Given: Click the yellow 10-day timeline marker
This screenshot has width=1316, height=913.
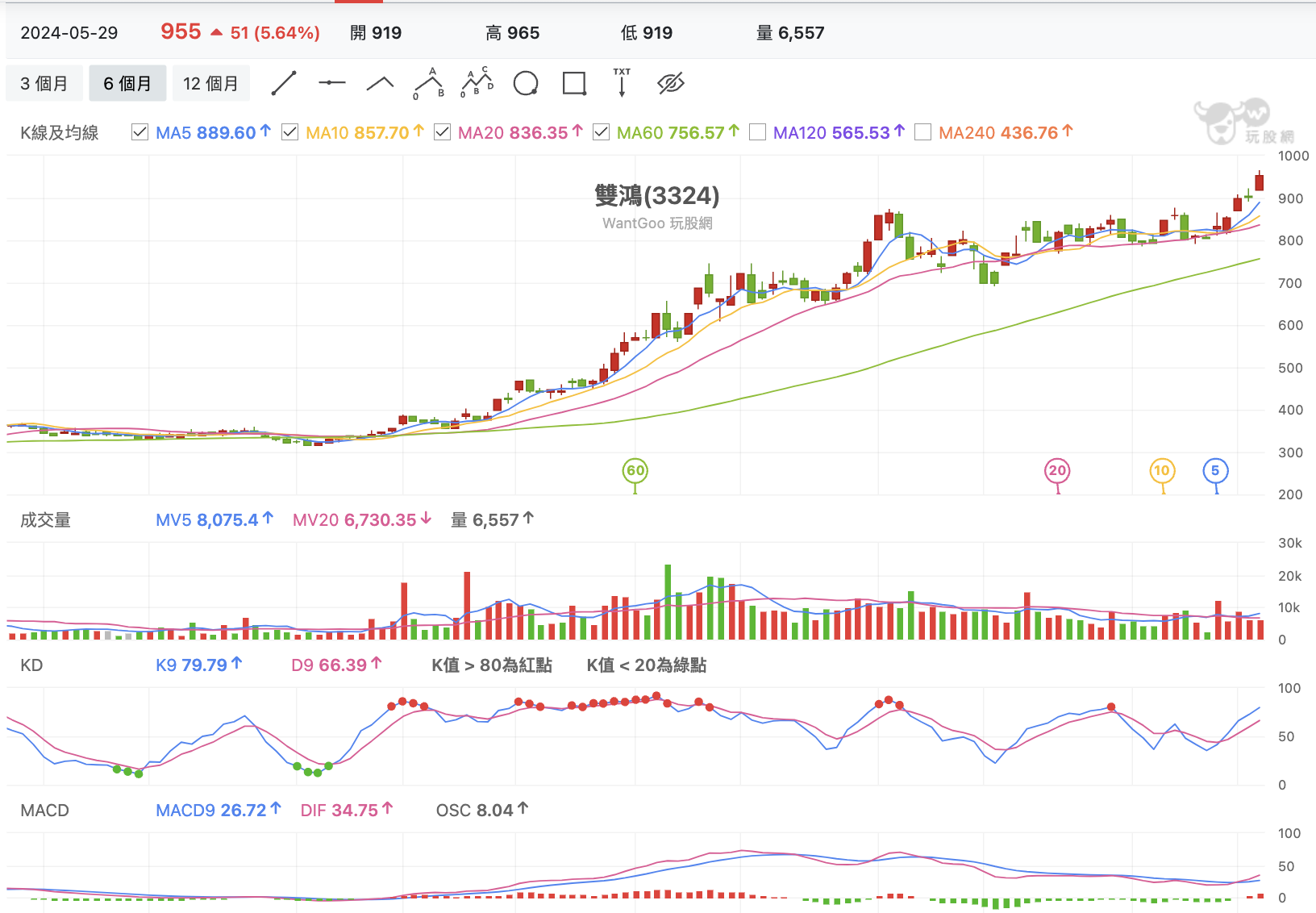Looking at the screenshot, I should [1161, 471].
